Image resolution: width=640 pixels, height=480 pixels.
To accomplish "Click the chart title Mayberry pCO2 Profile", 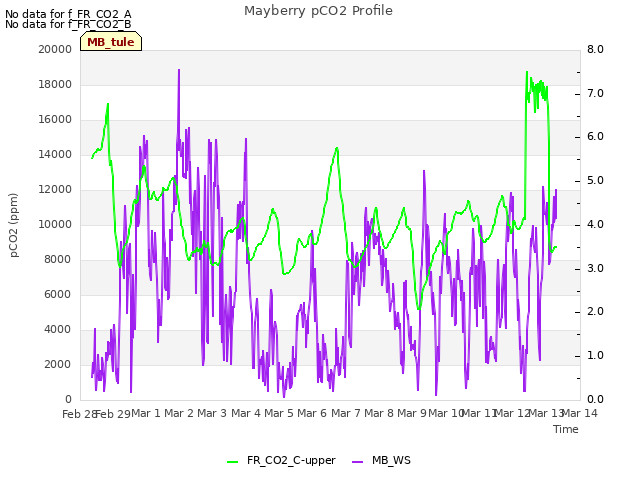I will (318, 11).
